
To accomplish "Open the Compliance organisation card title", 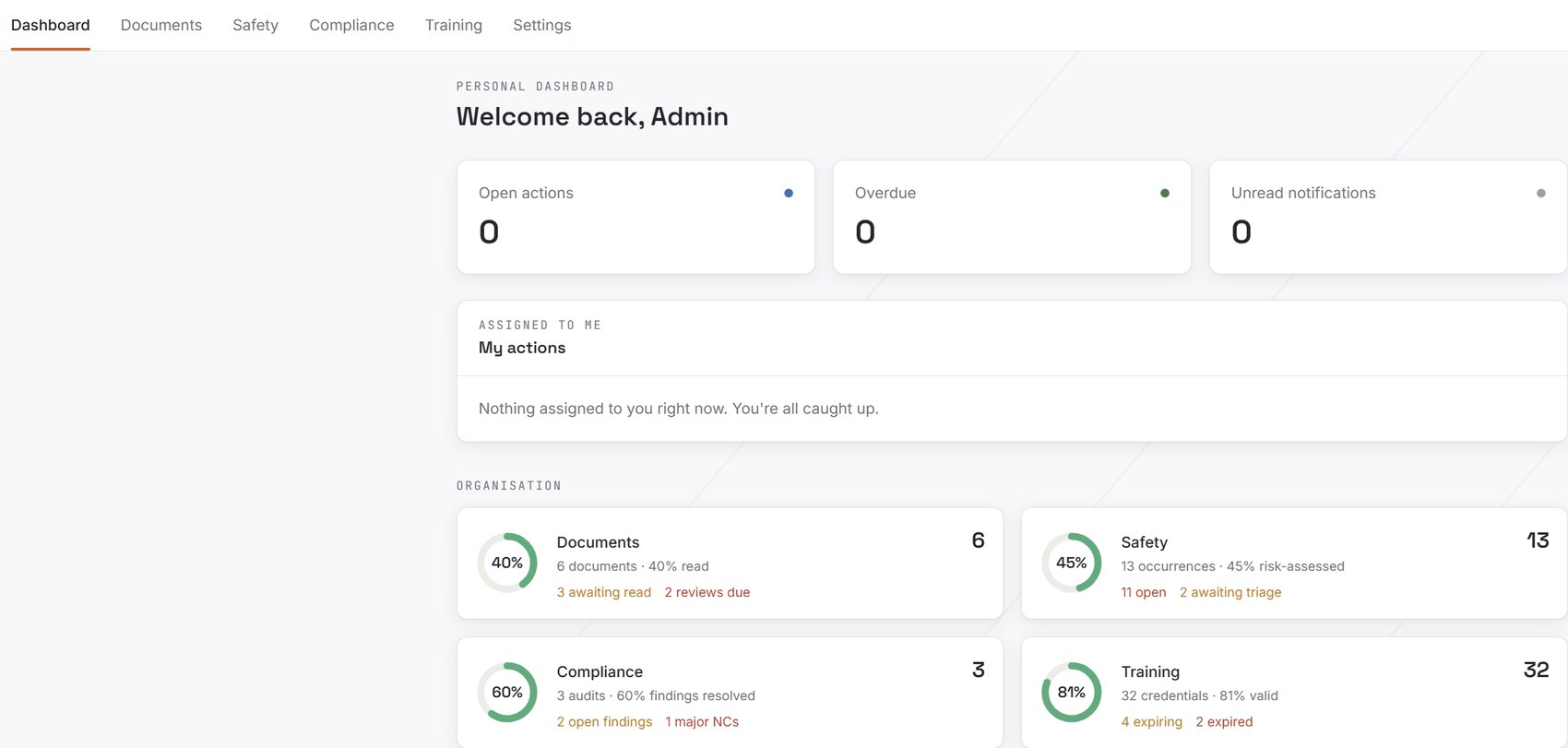I will [600, 671].
